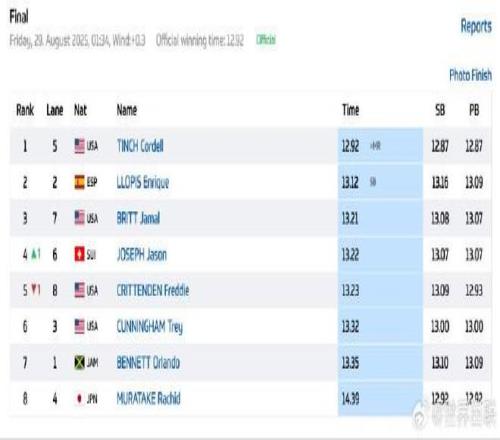This screenshot has width=500, height=440.
Task: Click the green Official status badge
Action: pos(266,40)
